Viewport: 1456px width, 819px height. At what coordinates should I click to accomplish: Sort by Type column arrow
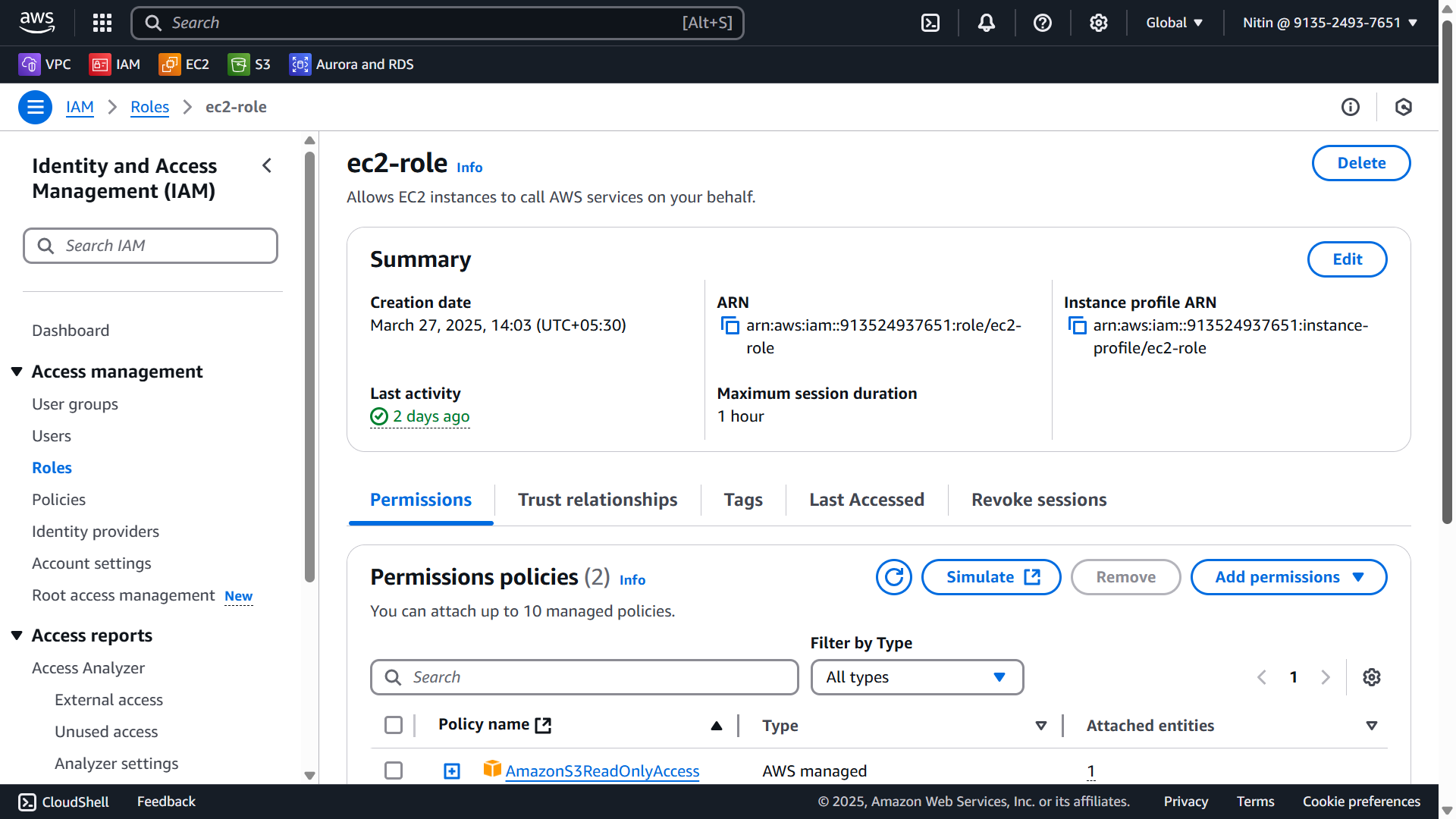coord(1041,726)
